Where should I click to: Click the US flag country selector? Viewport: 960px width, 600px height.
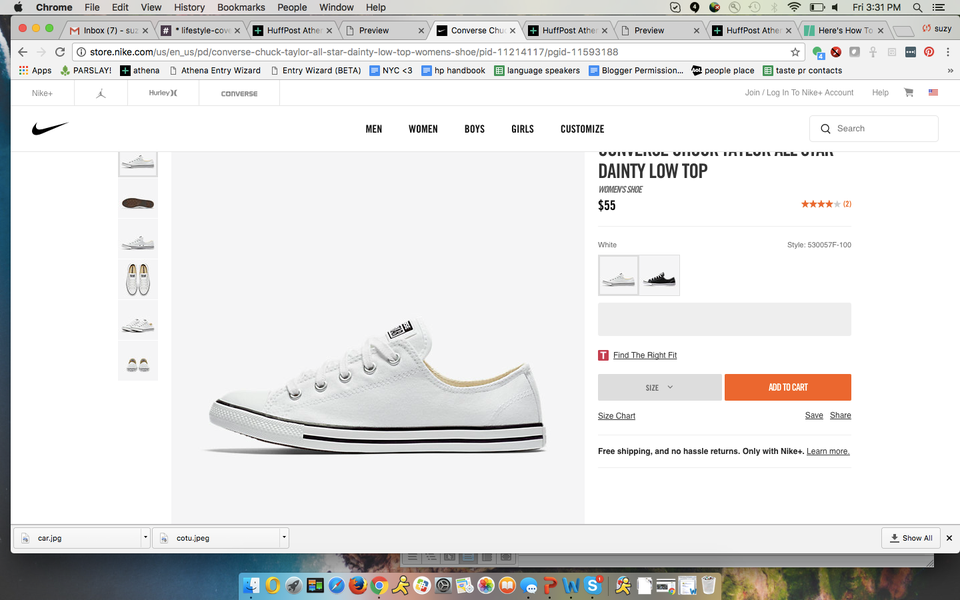(x=933, y=92)
